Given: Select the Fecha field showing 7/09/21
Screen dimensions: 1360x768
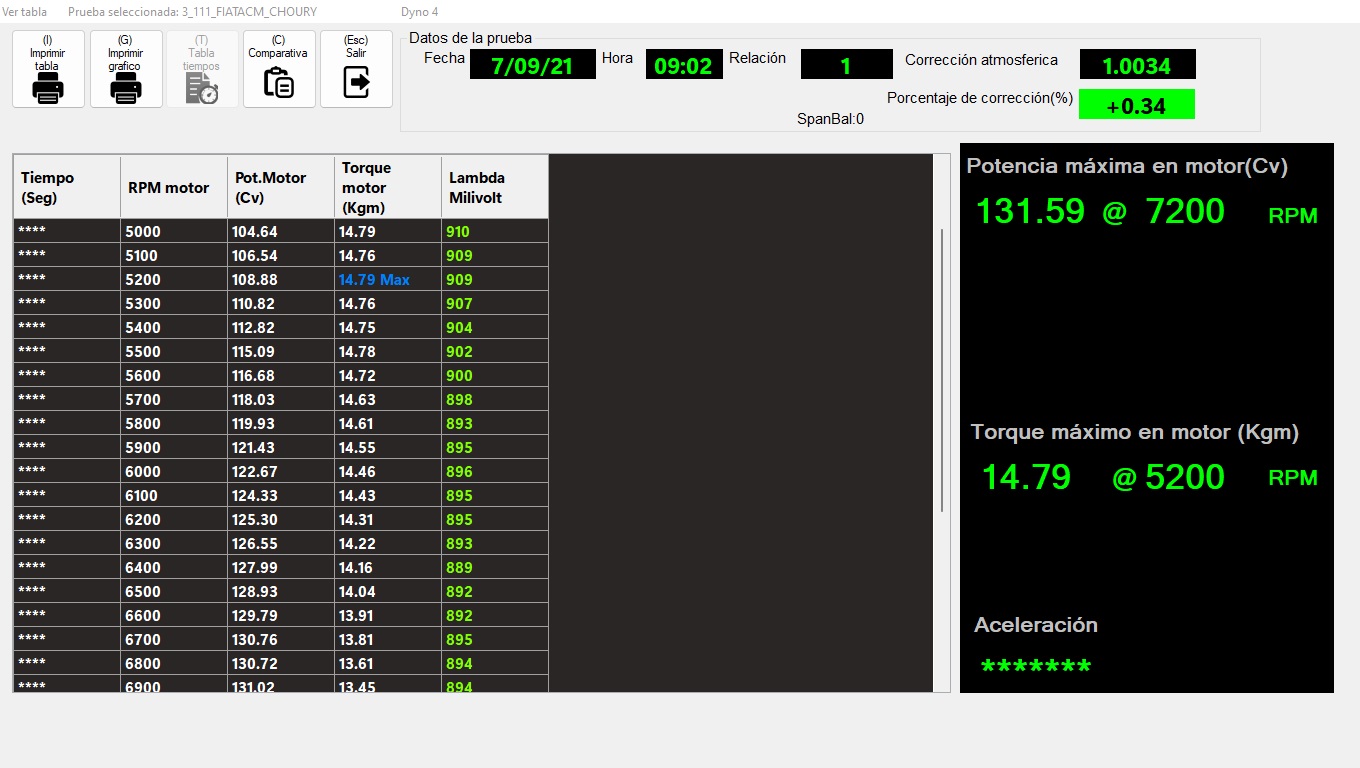Looking at the screenshot, I should point(532,66).
